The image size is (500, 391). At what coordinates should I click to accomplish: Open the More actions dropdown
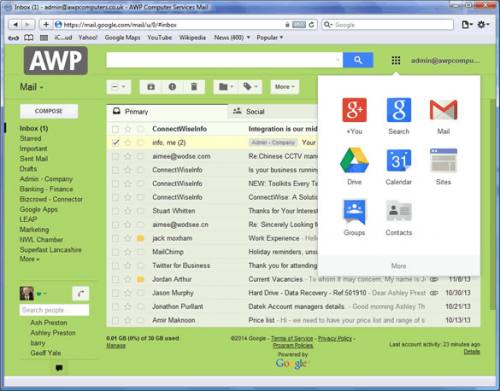pos(285,87)
